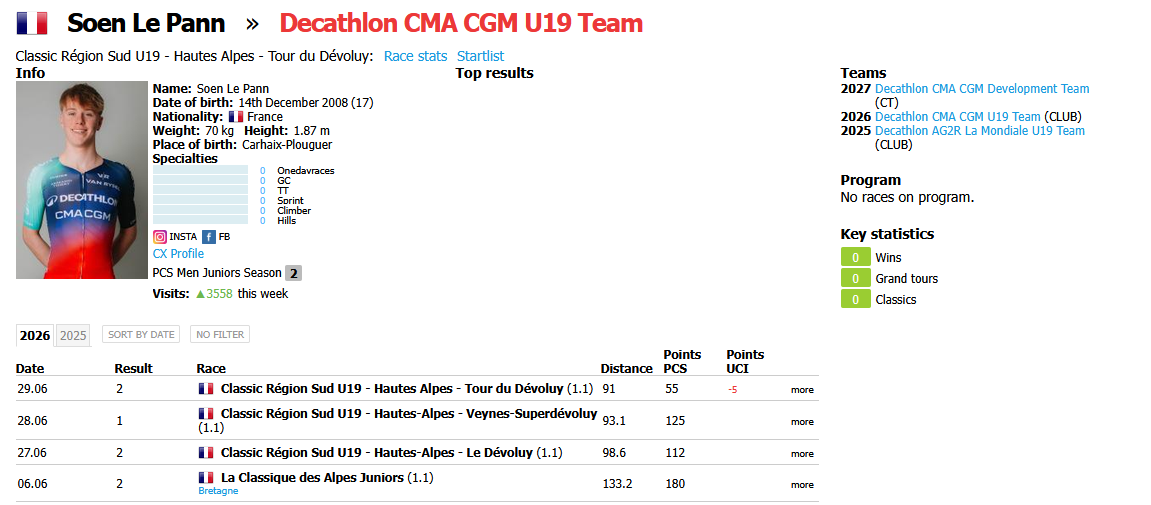This screenshot has height=505, width=1151.
Task: Click flag icon of La Classique des Alpes Juniors
Action: point(206,478)
